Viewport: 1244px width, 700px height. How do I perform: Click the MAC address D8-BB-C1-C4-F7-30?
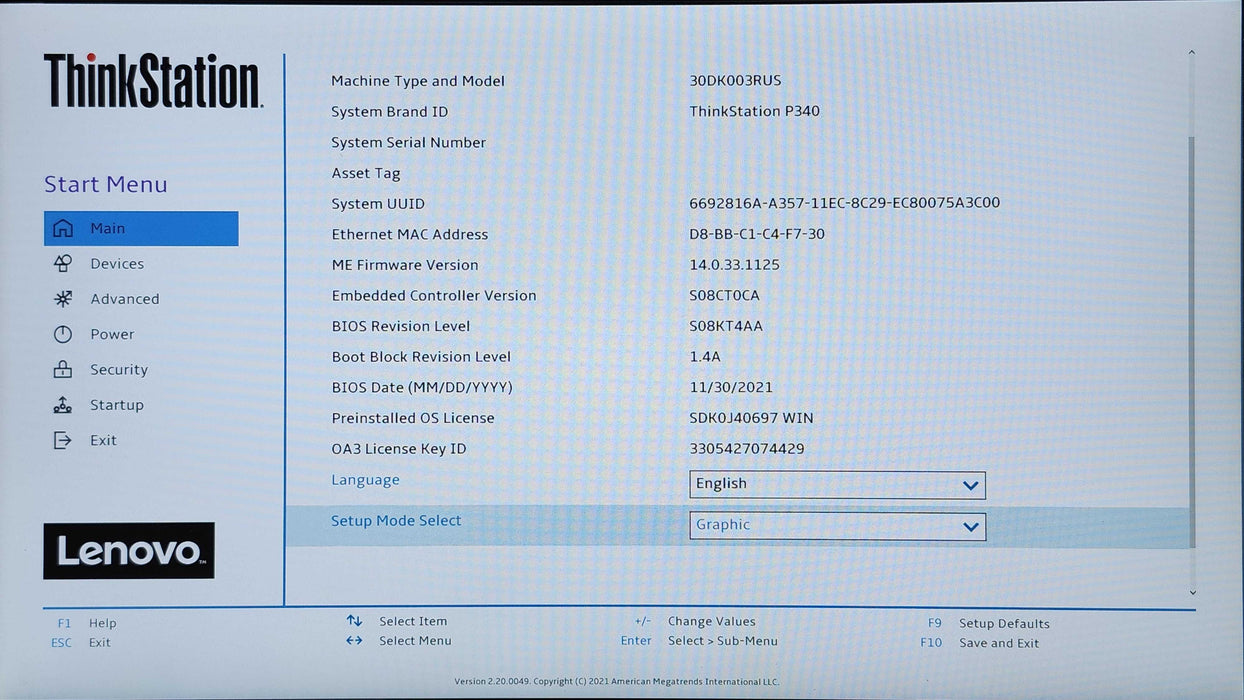click(x=757, y=234)
